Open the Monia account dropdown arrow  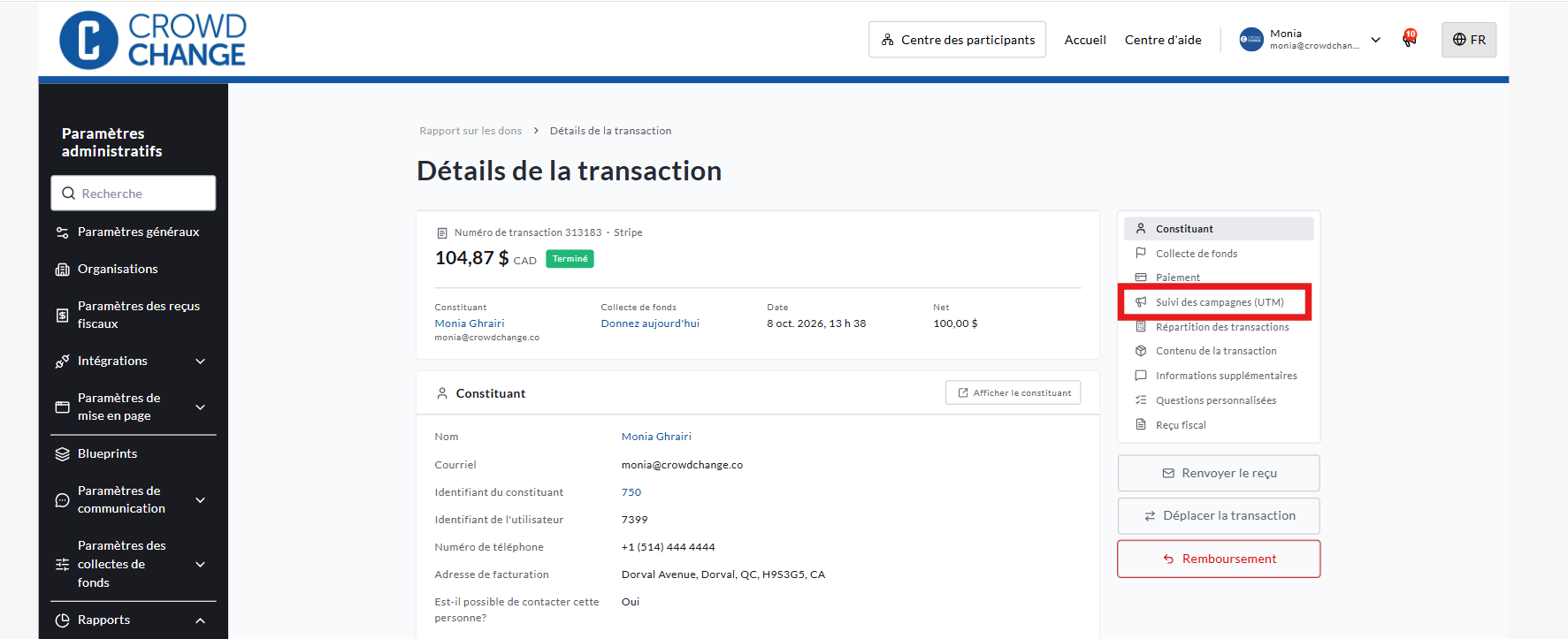tap(1376, 40)
